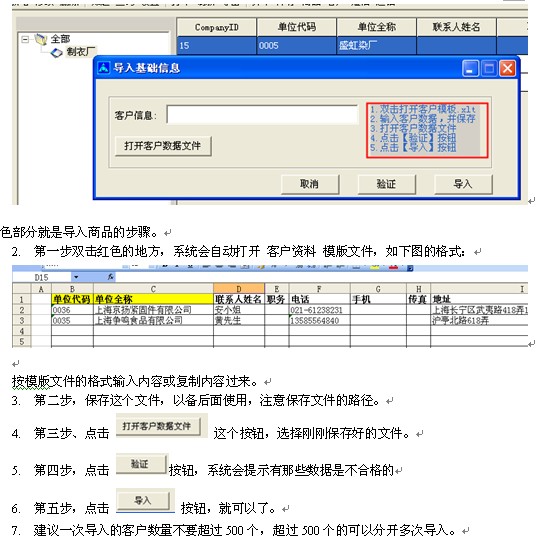Click the red-bordered instruction steps box
Viewport: 544px width, 552px height.
(x=427, y=130)
